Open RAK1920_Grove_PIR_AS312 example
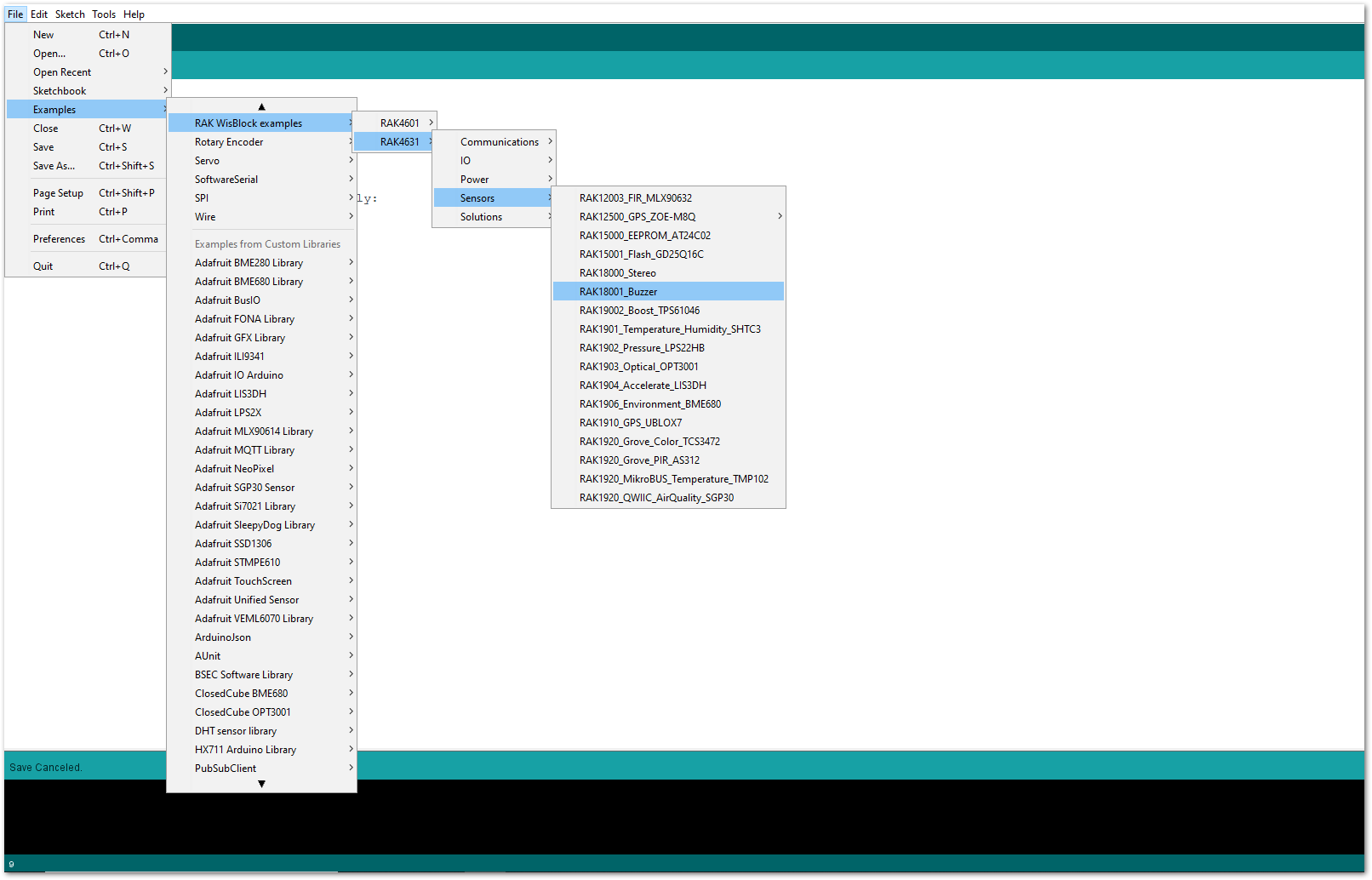1372x880 pixels. coord(668,460)
